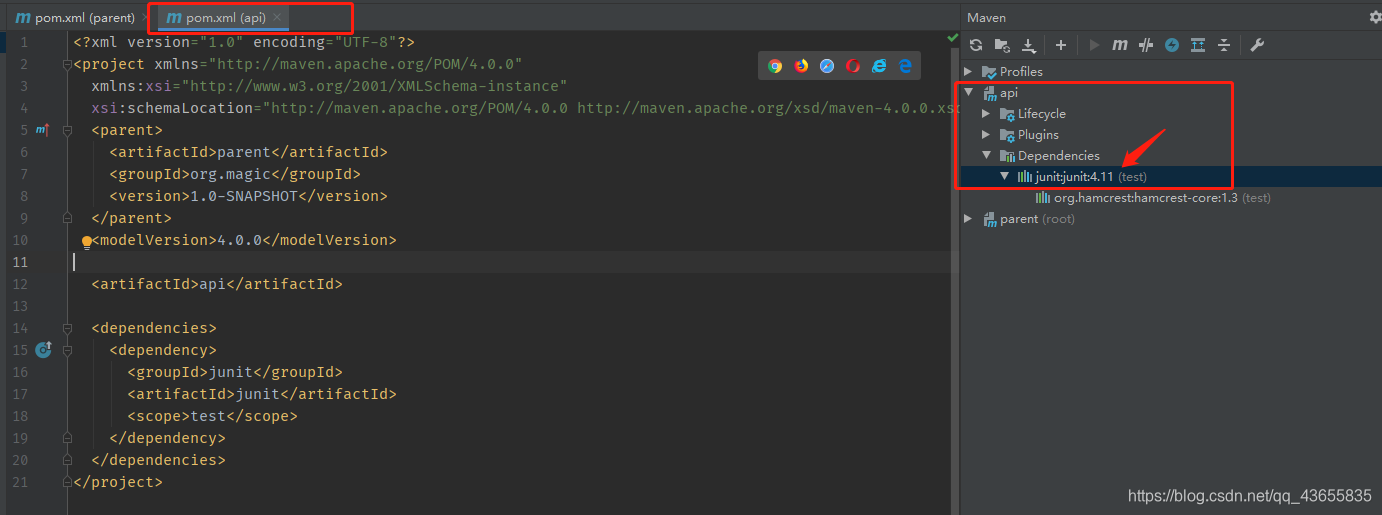
Task: Close the pom.xml (api) tab
Action: point(277,18)
